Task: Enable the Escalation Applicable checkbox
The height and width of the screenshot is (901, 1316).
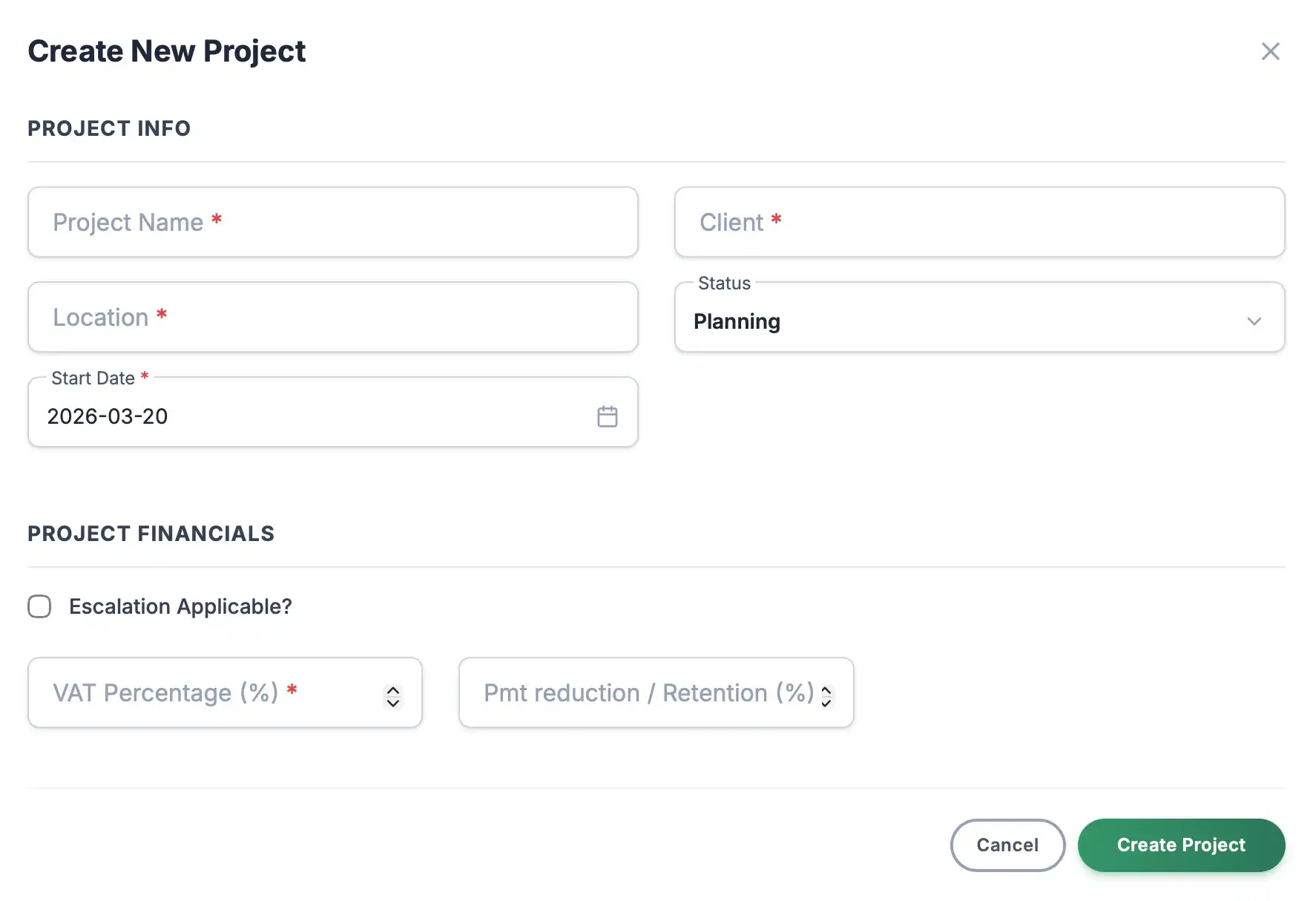Action: click(39, 606)
